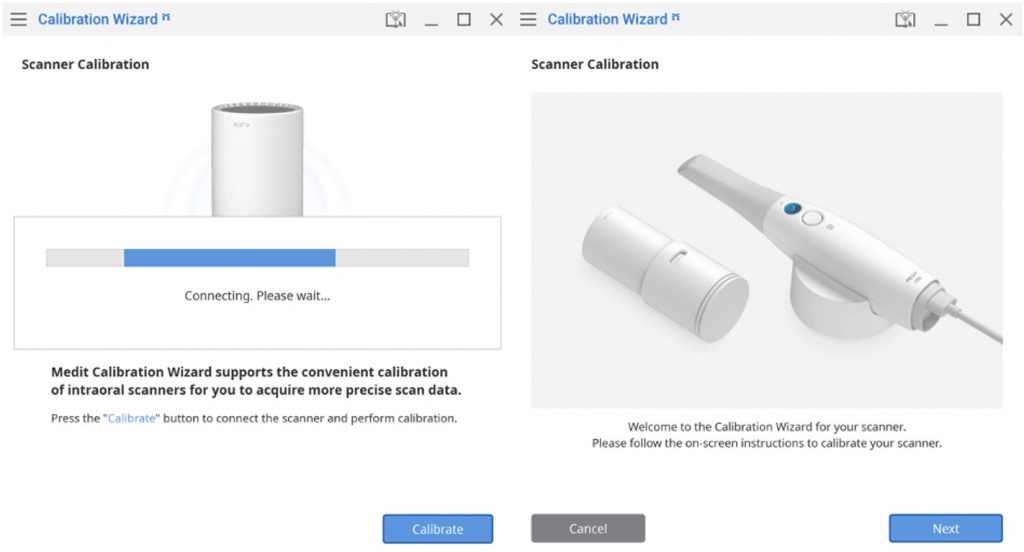Minimize the left Calibration Wizard window
Viewport: 1024px width, 552px height.
click(x=431, y=24)
